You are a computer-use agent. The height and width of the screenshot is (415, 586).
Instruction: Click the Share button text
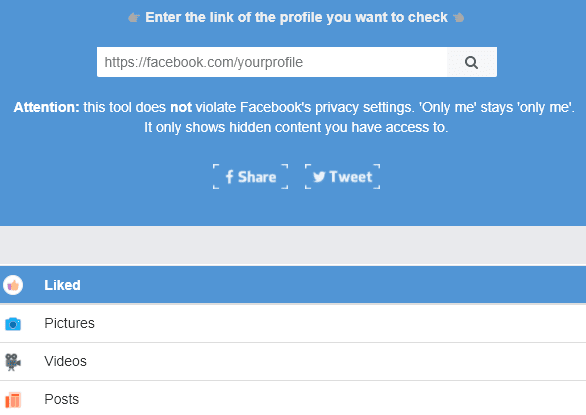[257, 177]
